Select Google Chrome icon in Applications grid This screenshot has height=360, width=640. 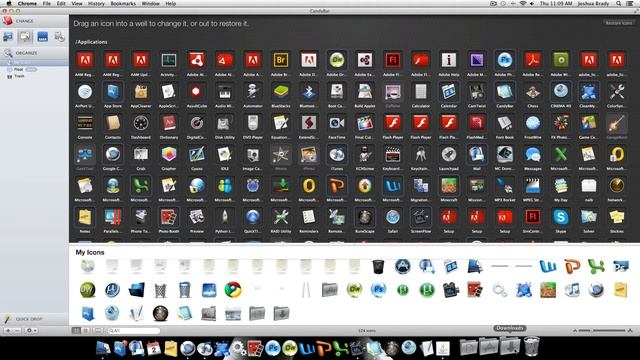pos(113,154)
